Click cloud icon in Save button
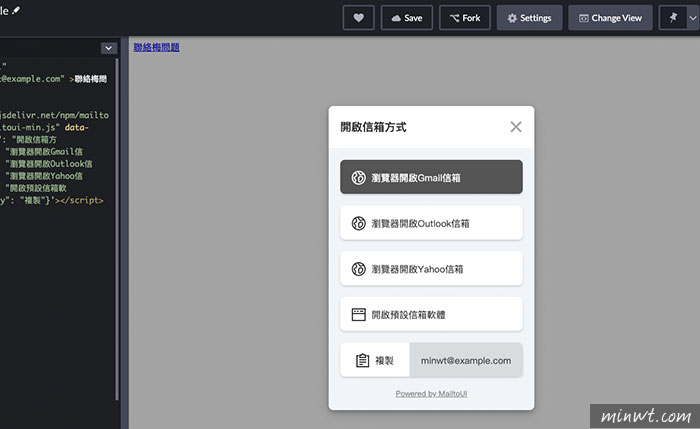 [396, 18]
